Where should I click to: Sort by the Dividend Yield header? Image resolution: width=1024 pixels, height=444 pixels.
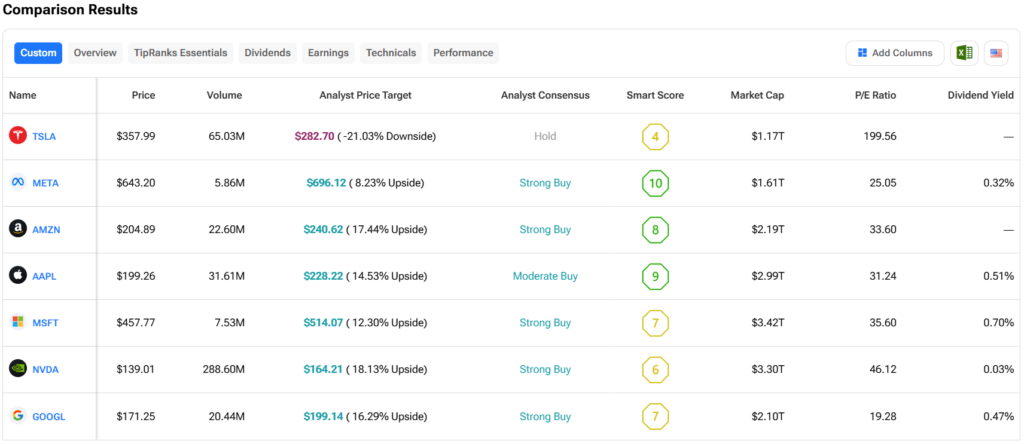point(981,95)
